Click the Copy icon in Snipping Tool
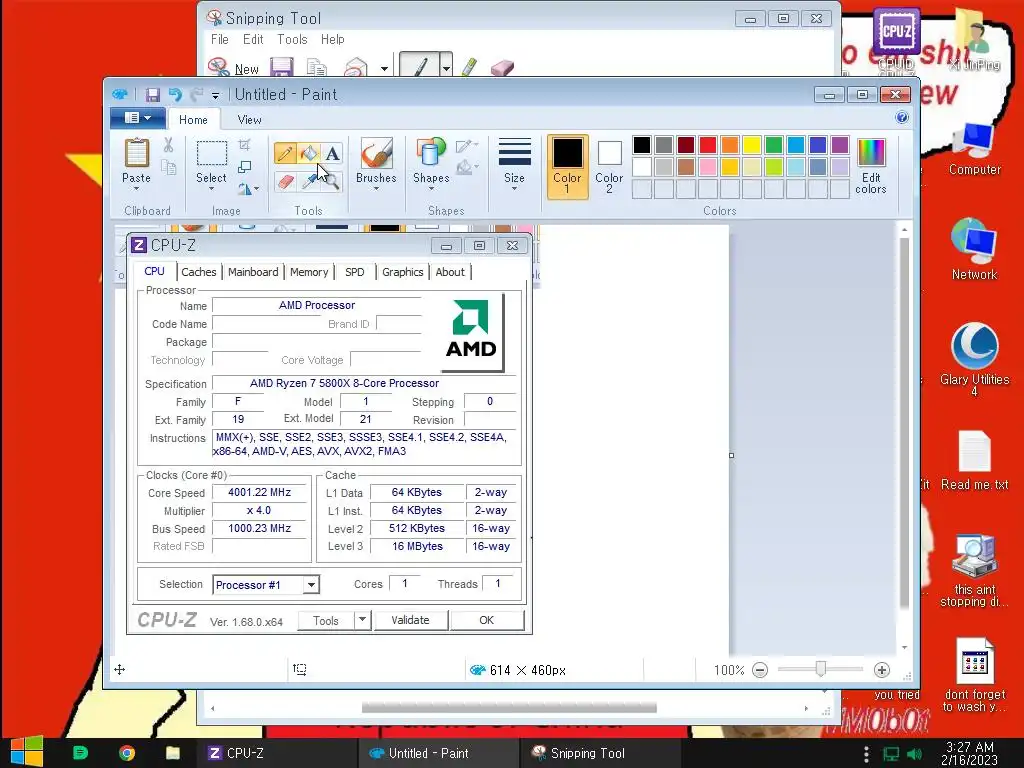The image size is (1024, 768). coord(317,67)
